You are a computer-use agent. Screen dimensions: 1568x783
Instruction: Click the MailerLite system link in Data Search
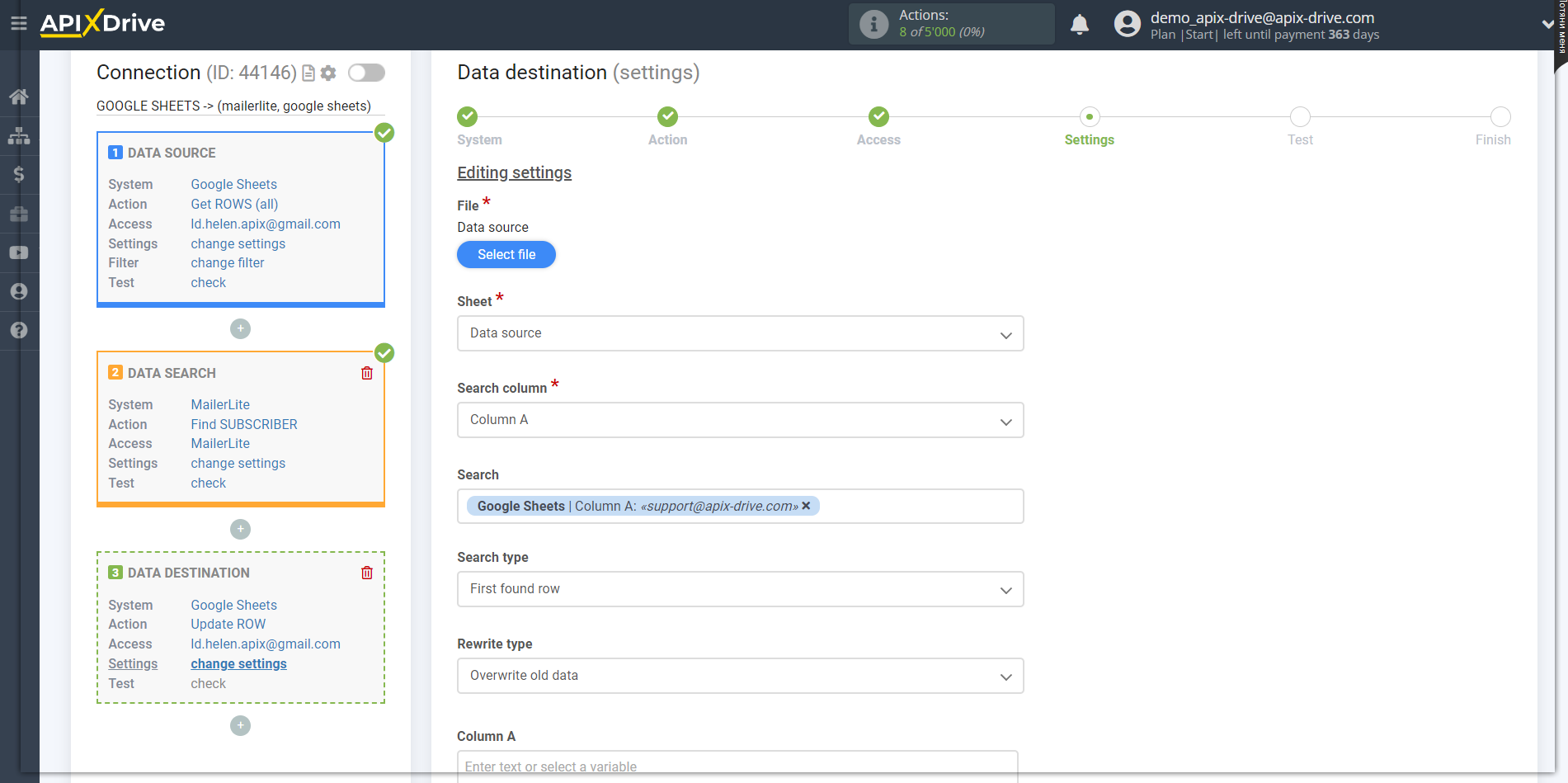pyautogui.click(x=220, y=404)
